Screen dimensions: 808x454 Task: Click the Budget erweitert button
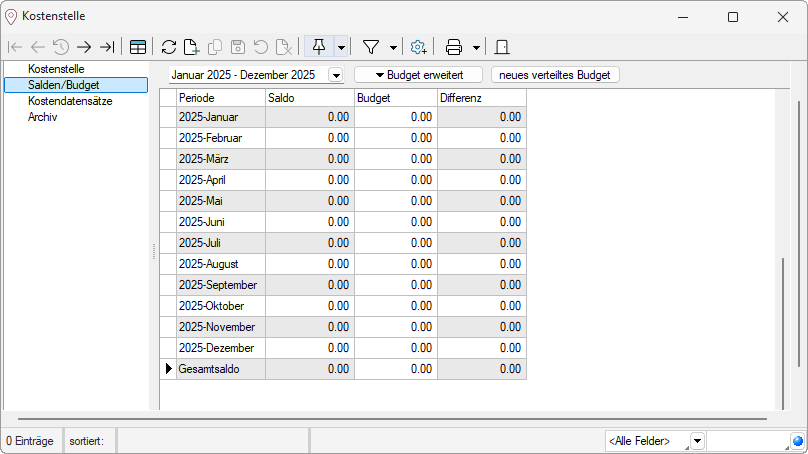click(x=418, y=75)
